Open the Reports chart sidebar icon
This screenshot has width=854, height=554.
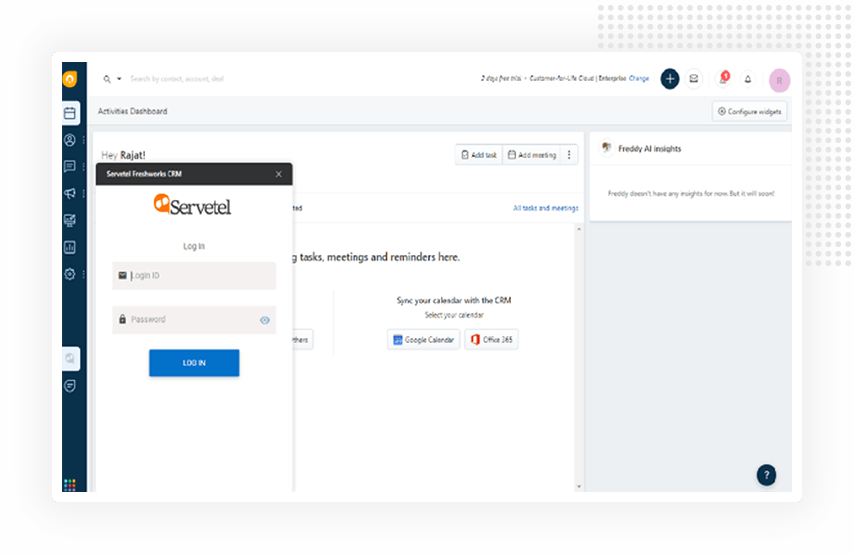tap(70, 247)
